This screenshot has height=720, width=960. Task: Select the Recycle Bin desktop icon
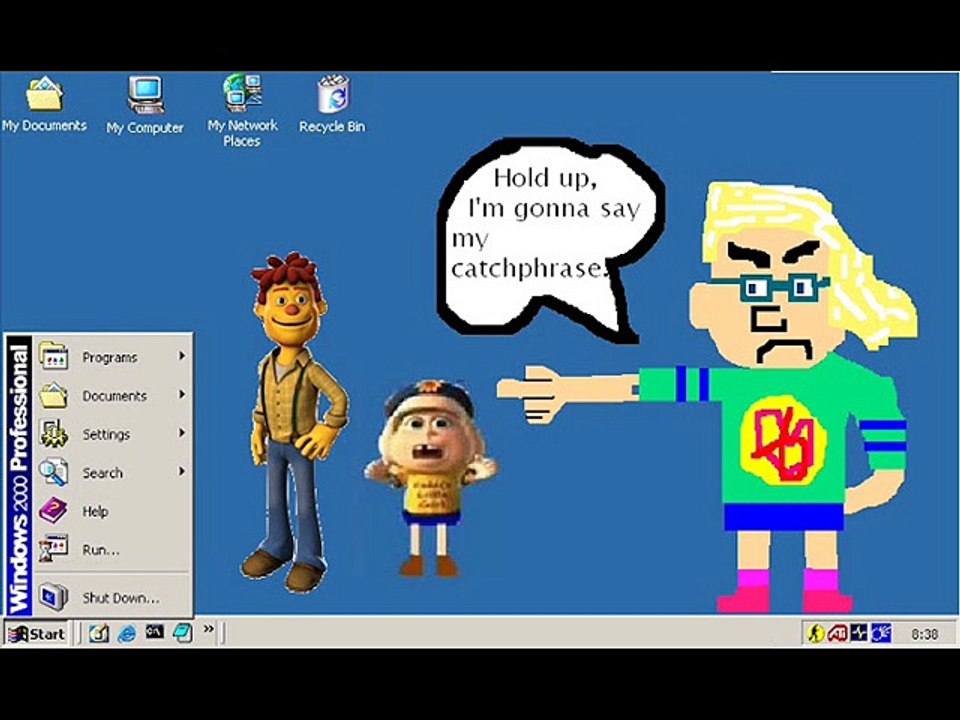[332, 105]
